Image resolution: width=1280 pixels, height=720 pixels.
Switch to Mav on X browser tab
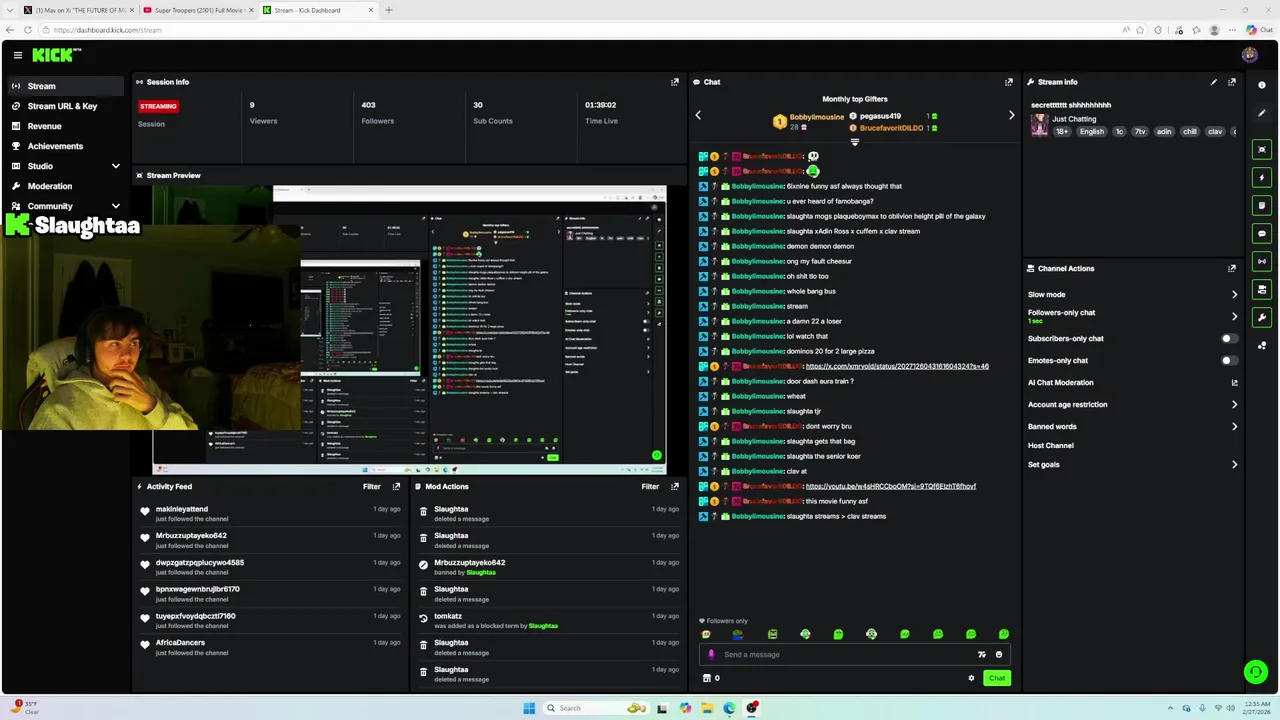(77, 10)
